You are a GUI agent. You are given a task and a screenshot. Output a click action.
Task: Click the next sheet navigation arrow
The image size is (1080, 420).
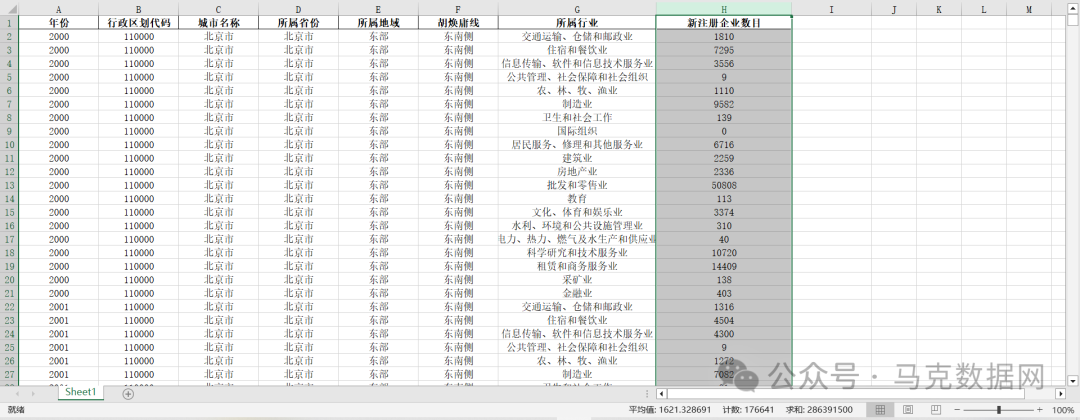33,393
